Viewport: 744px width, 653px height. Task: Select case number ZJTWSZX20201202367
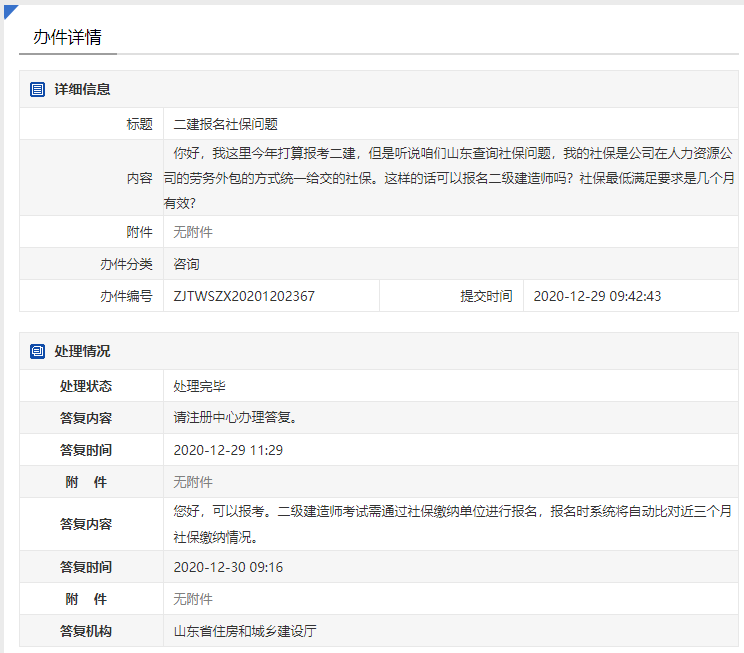pyautogui.click(x=244, y=296)
